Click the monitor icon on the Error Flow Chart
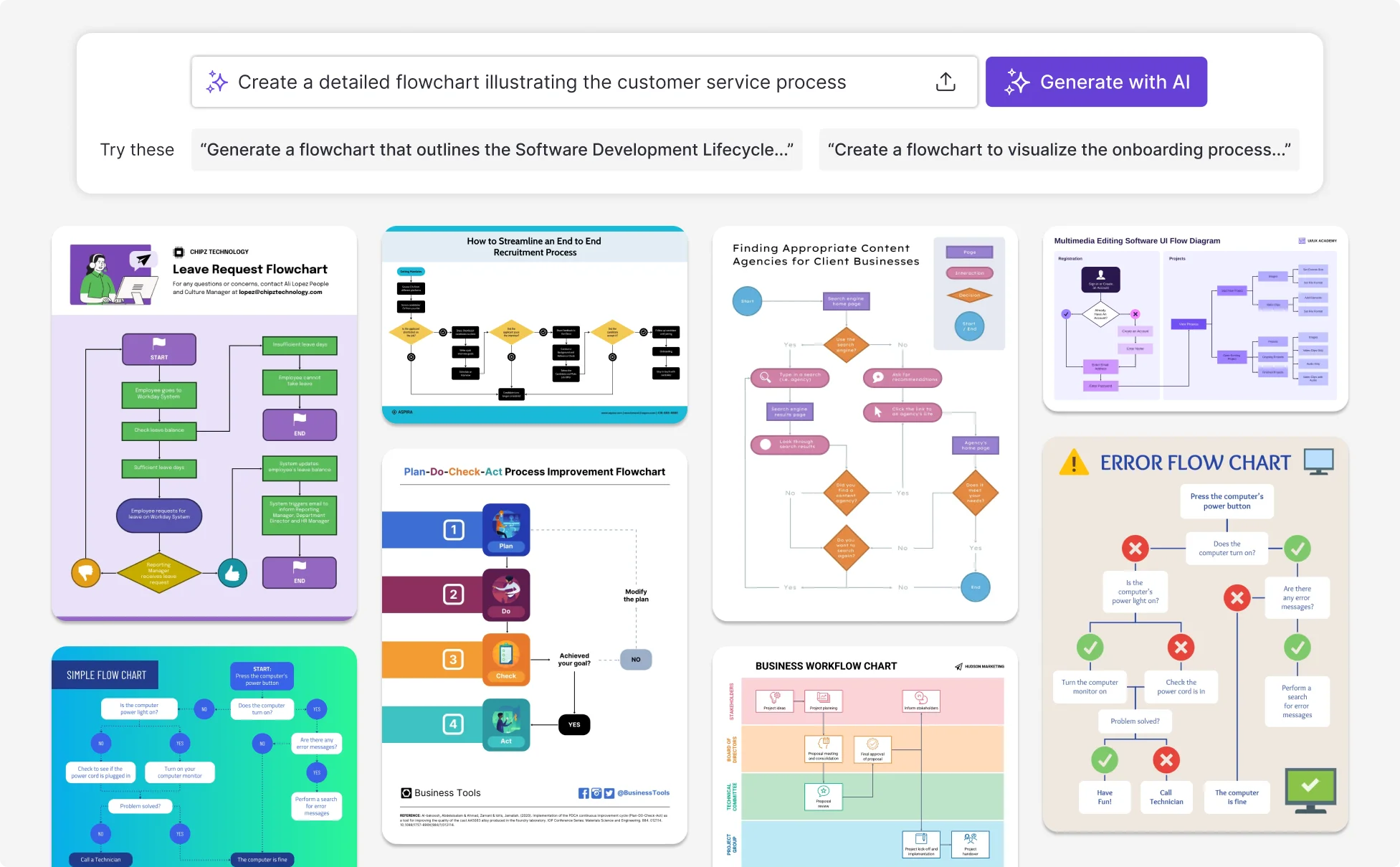The height and width of the screenshot is (867, 1400). pos(1319,462)
